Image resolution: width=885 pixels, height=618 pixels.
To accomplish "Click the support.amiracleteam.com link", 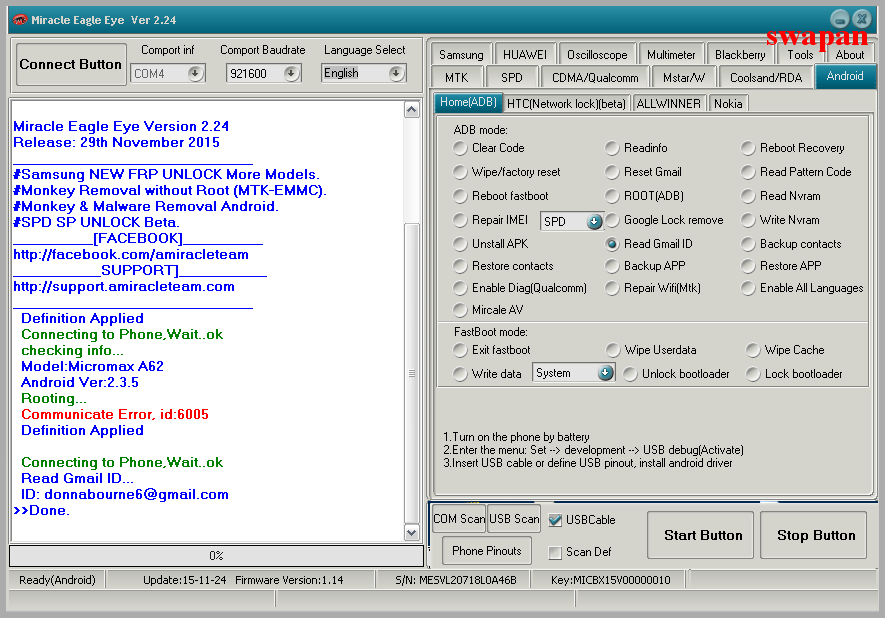I will (x=124, y=286).
